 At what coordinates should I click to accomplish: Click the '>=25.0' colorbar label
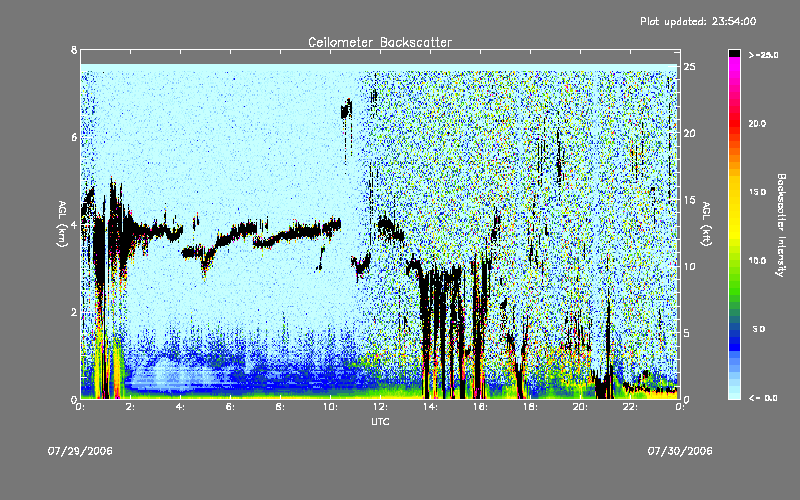[763, 55]
